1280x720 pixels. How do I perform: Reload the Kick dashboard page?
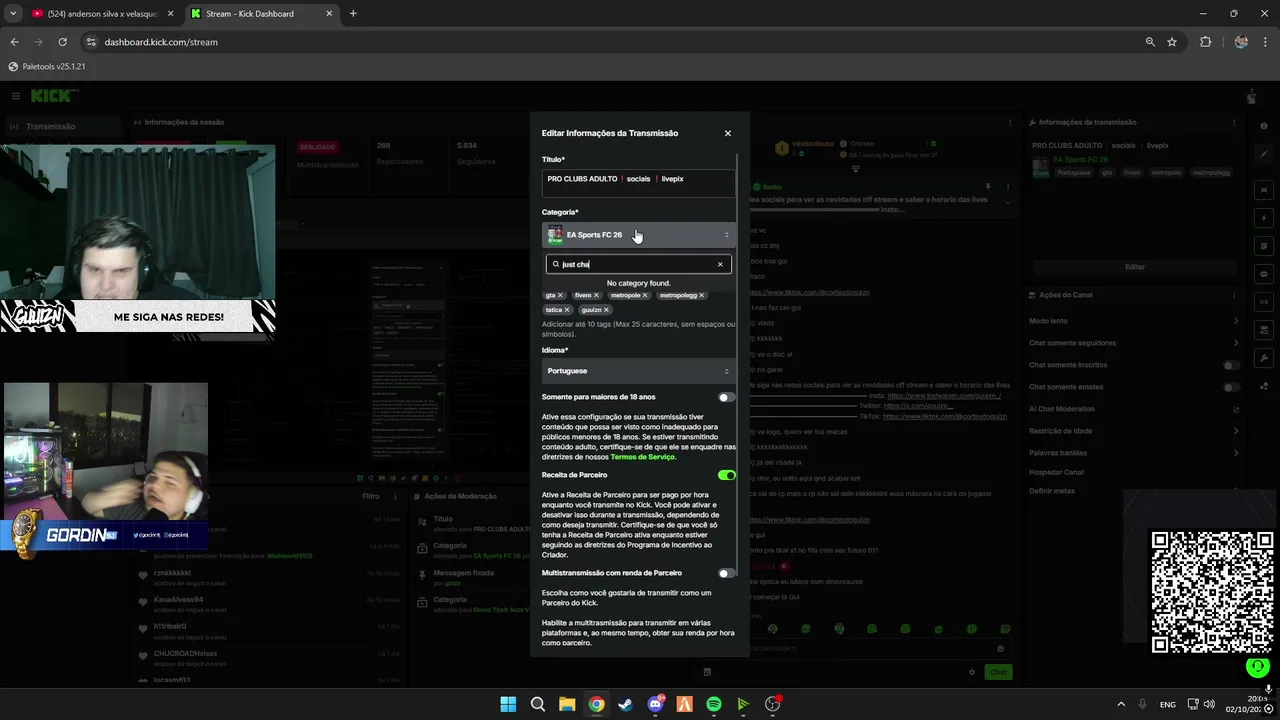(x=62, y=42)
